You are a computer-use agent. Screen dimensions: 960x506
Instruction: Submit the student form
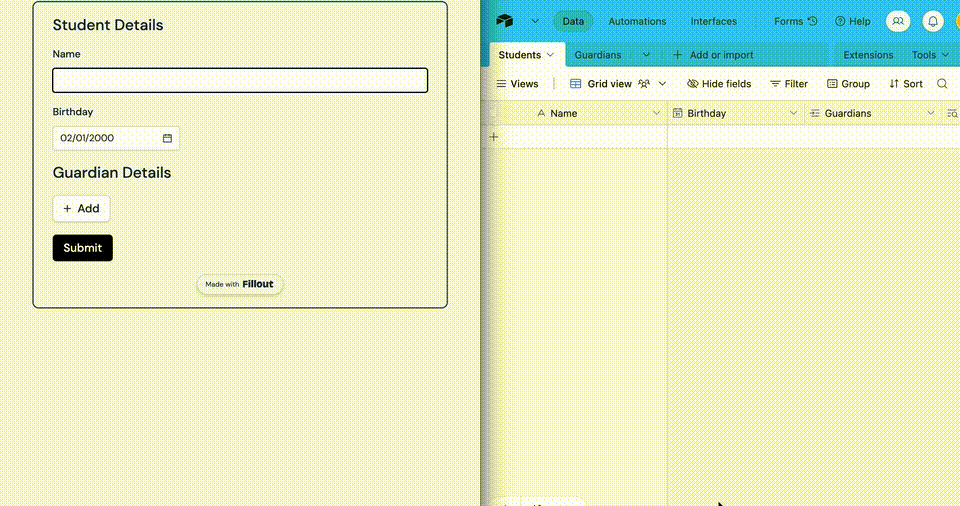[83, 247]
